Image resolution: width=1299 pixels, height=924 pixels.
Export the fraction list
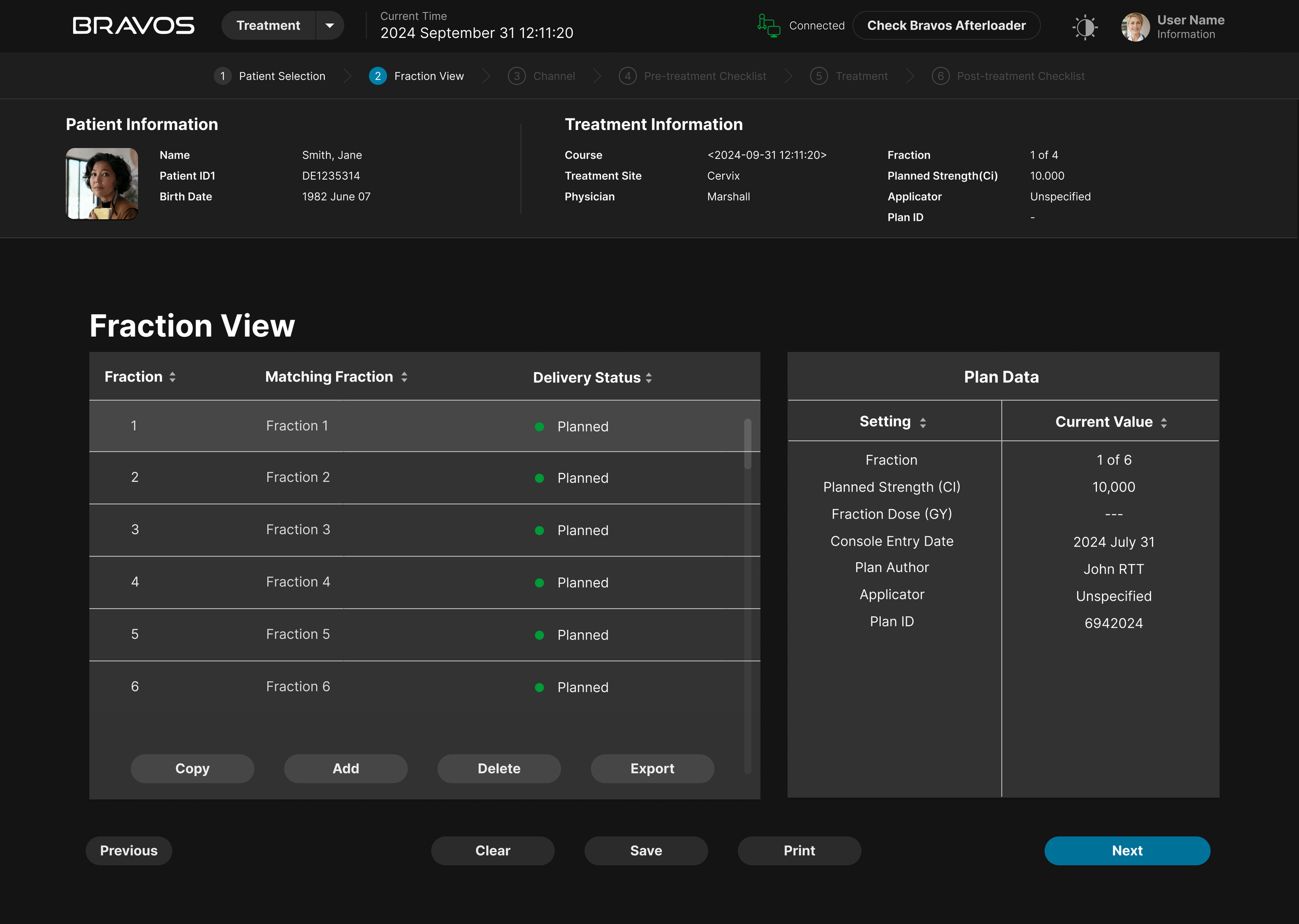tap(652, 769)
